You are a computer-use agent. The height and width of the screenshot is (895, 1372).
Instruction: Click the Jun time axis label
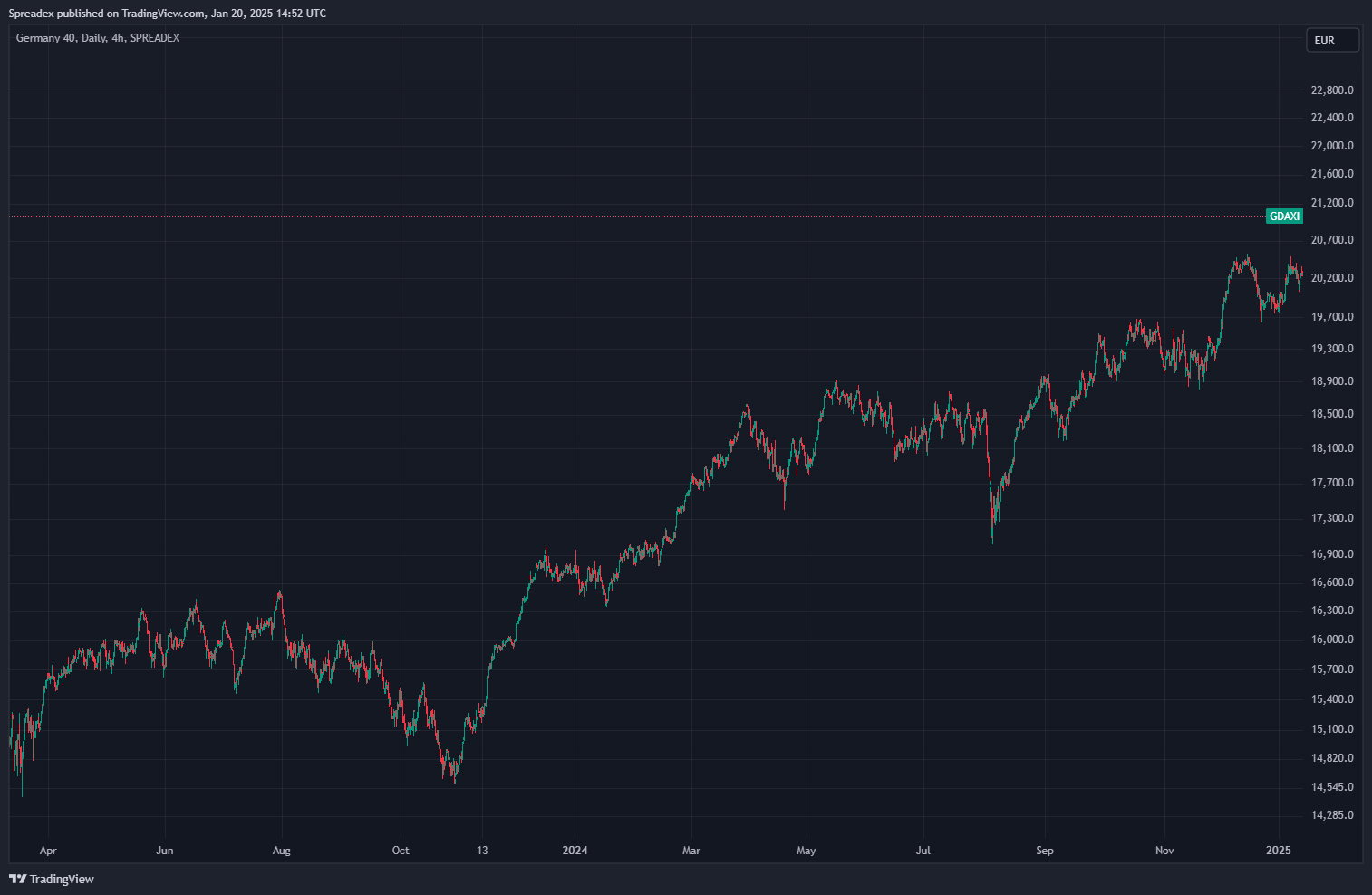[x=165, y=851]
